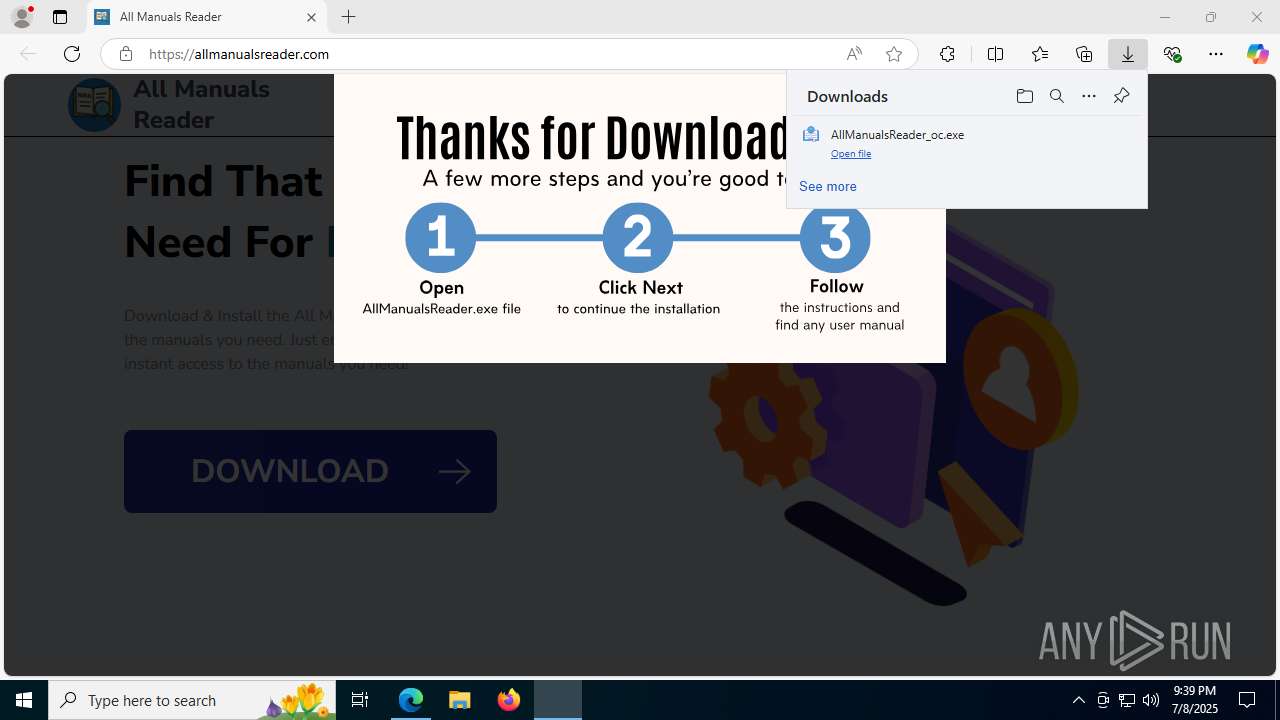The width and height of the screenshot is (1280, 720).
Task: Open the downloads folder
Action: (1024, 96)
